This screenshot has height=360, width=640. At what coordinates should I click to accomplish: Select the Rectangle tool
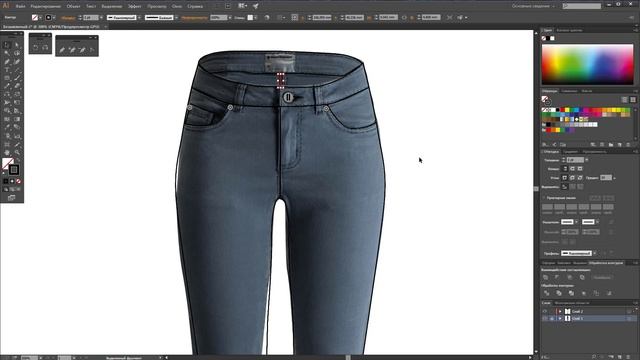[x=7, y=78]
